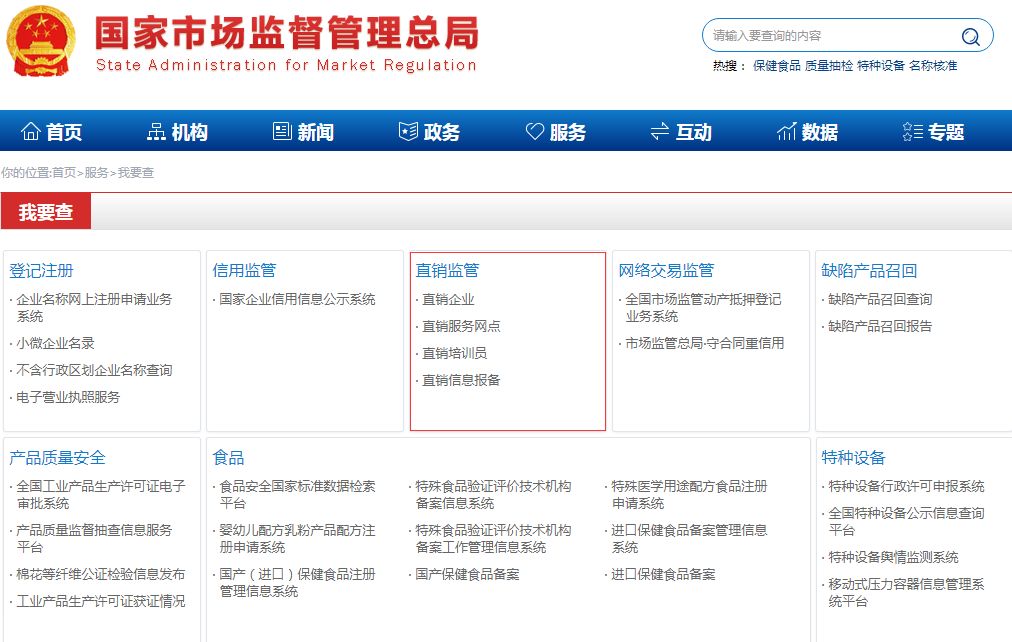Open 缺陷产品召回报告 link
Image resolution: width=1012 pixels, height=642 pixels.
(880, 326)
